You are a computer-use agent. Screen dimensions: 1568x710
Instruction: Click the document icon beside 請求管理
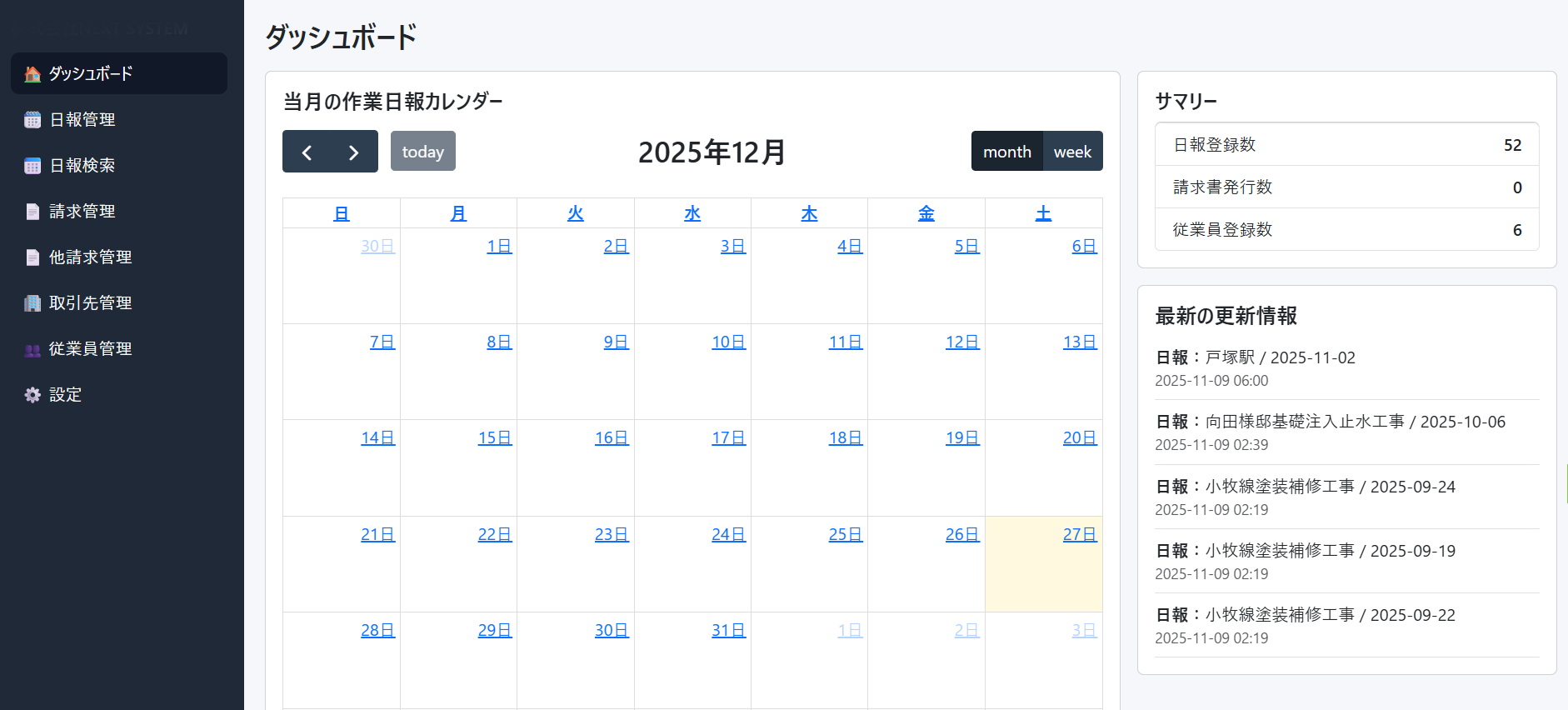tap(32, 212)
